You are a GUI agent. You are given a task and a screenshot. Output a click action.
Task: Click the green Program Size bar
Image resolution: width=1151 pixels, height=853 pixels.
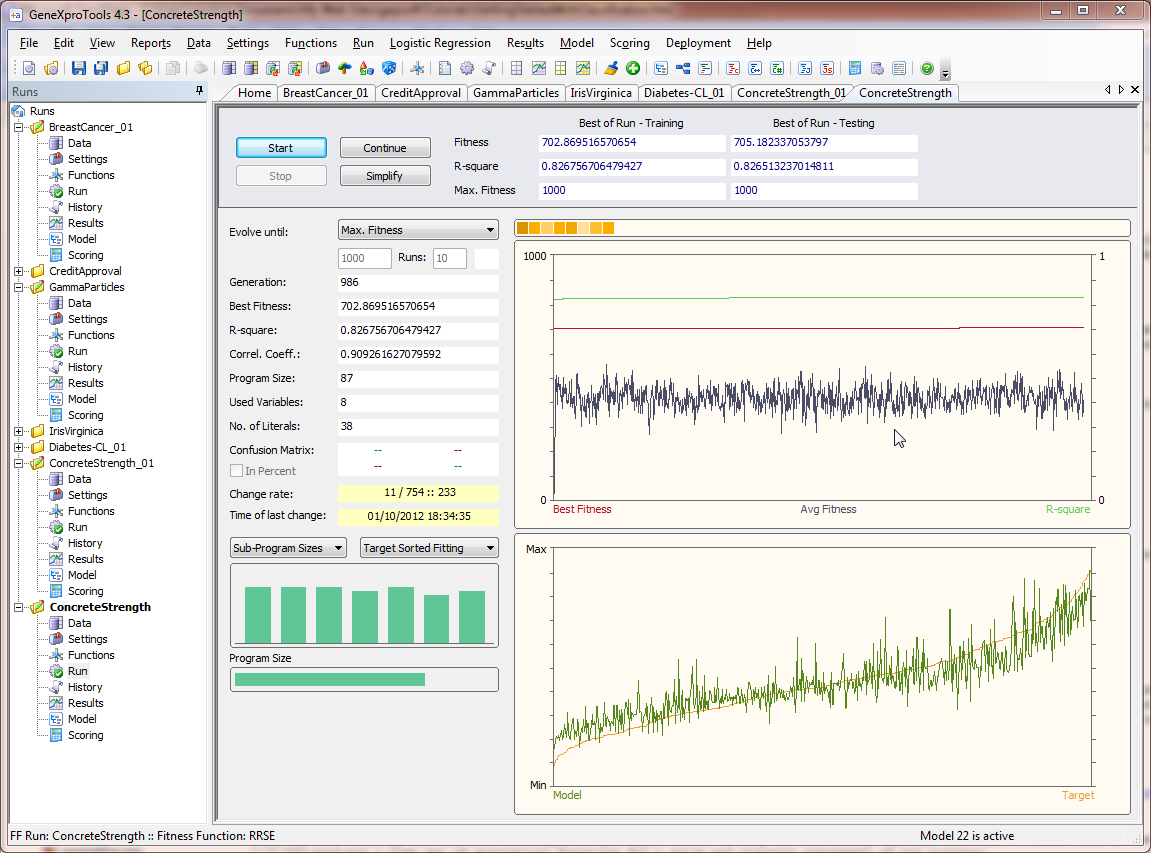point(330,680)
